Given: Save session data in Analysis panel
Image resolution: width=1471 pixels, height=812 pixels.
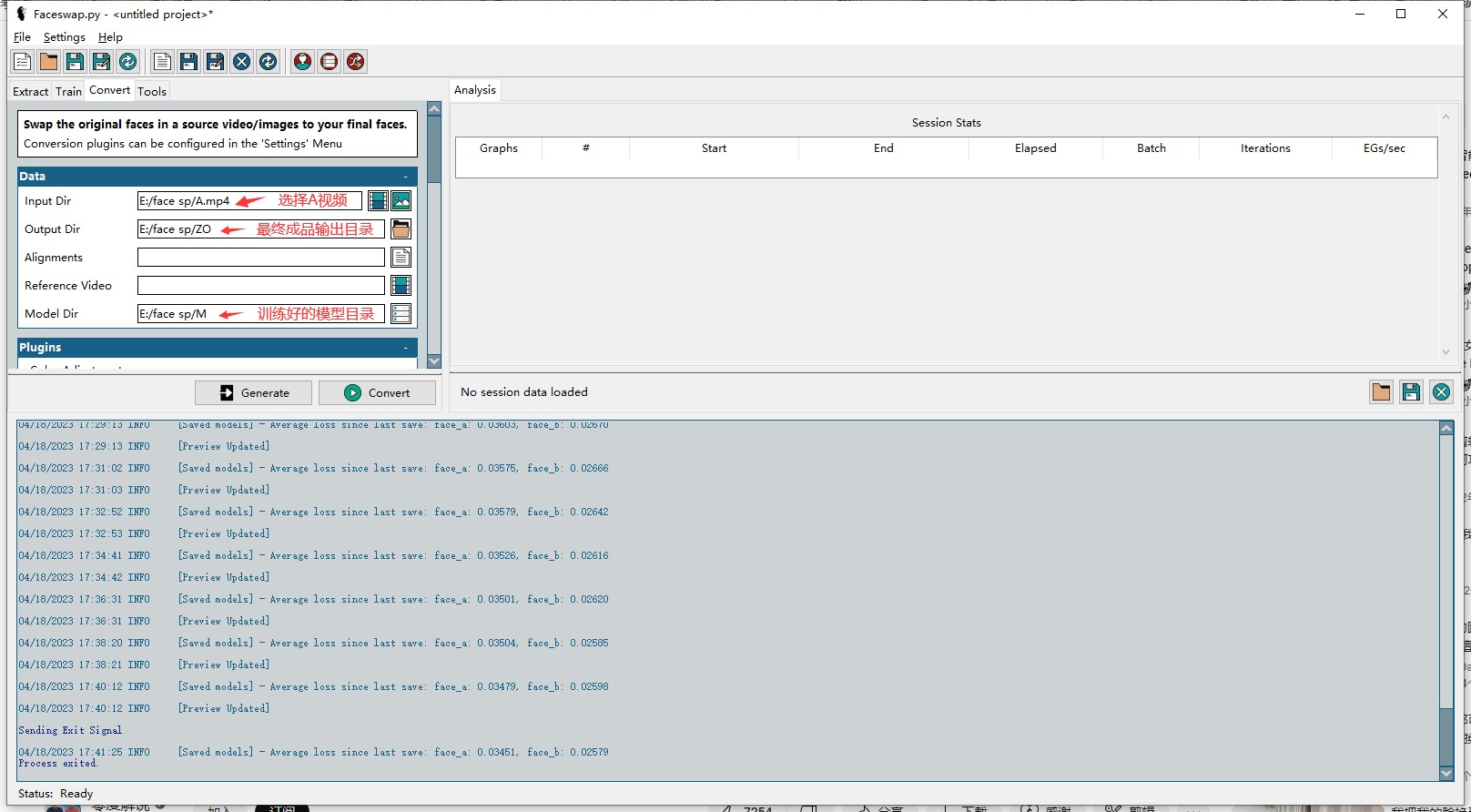Looking at the screenshot, I should pyautogui.click(x=1411, y=392).
